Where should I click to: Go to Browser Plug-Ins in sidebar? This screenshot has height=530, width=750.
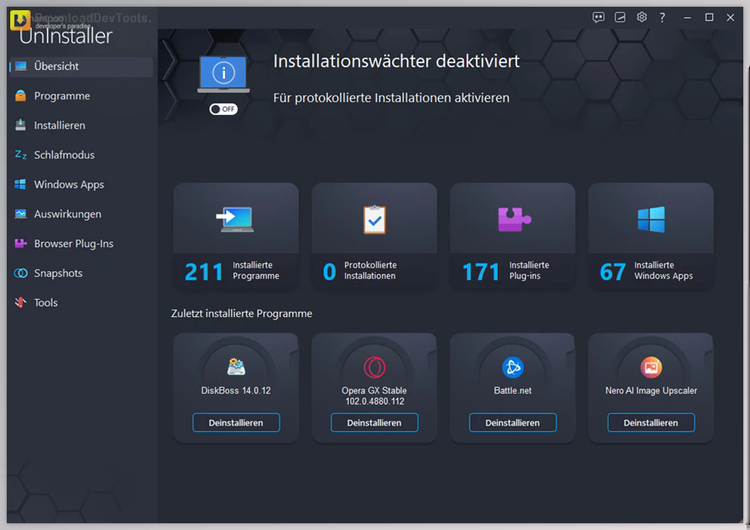click(73, 244)
